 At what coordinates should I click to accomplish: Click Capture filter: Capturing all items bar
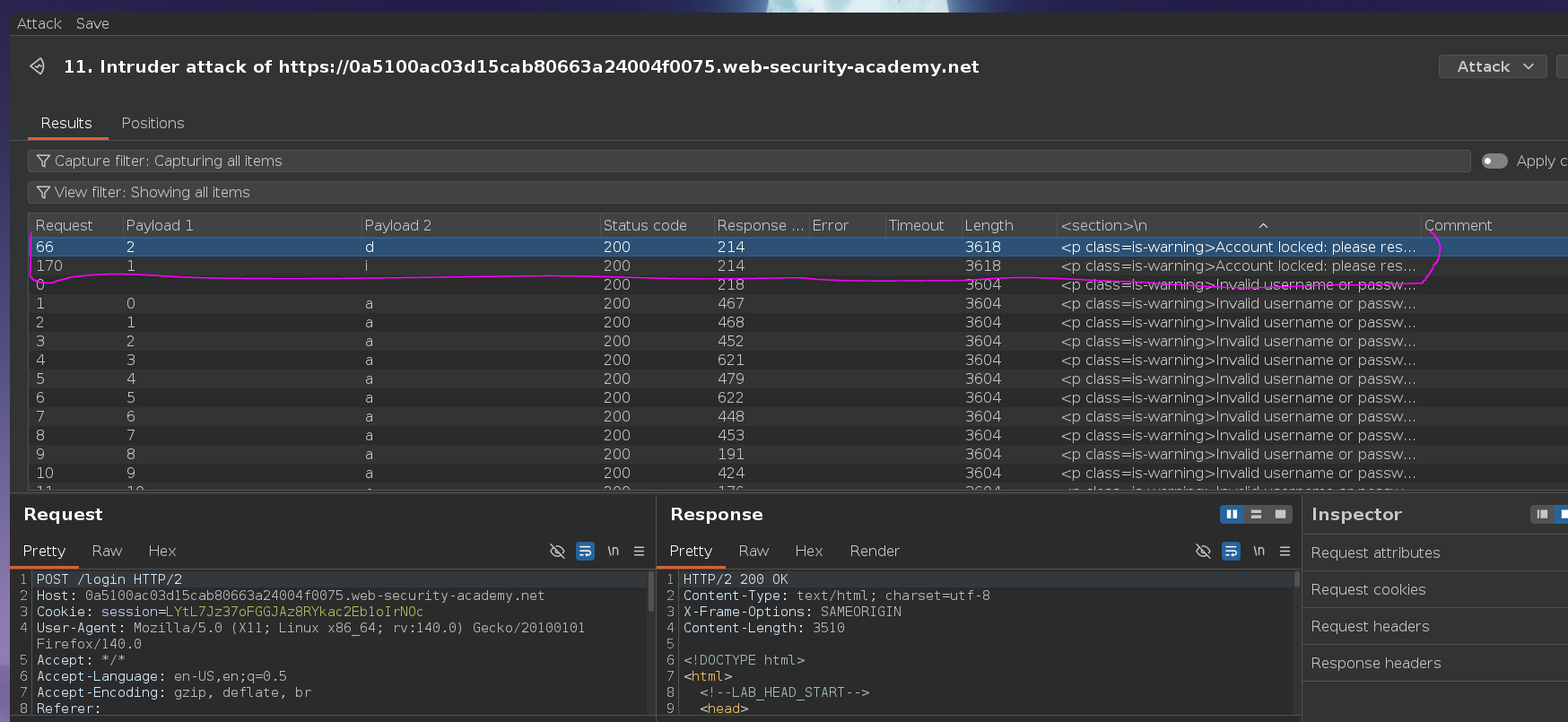749,161
